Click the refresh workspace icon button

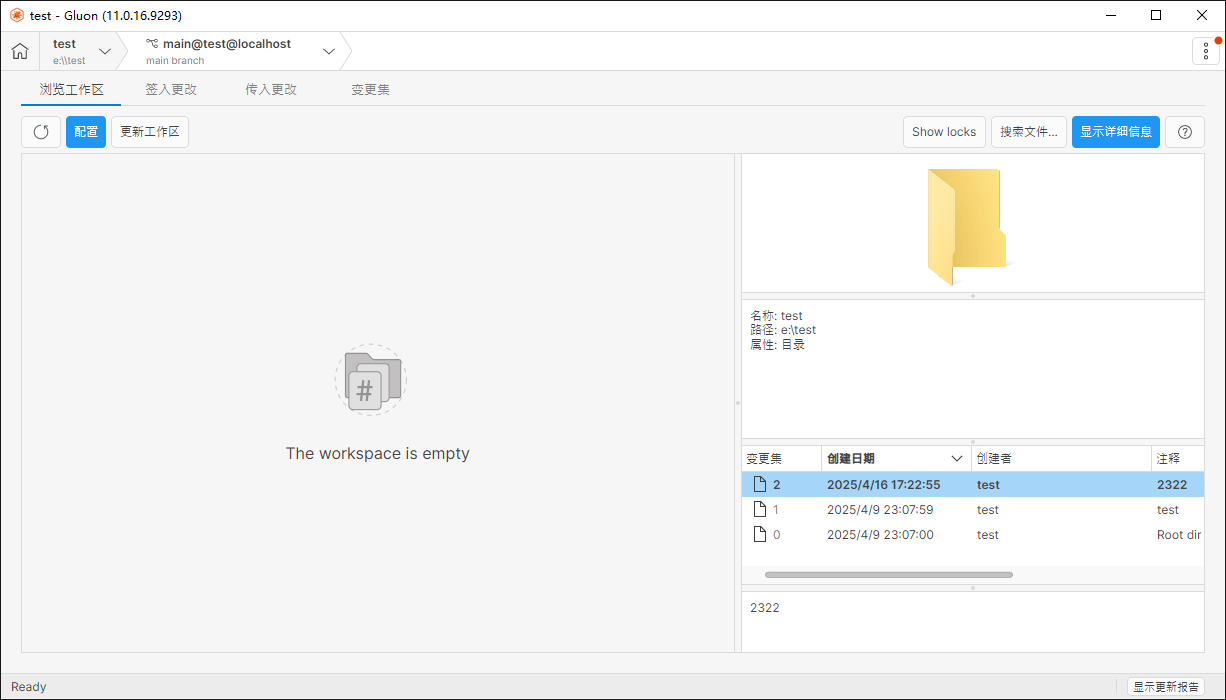[x=41, y=132]
